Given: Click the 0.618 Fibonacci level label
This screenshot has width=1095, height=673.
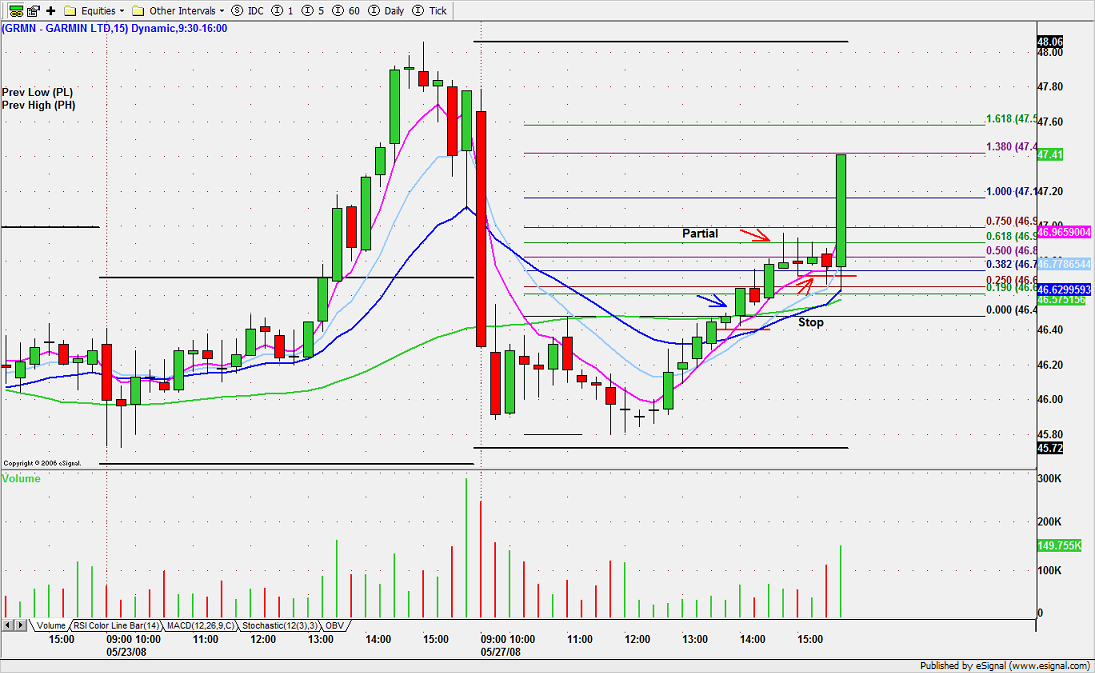Looking at the screenshot, I should pos(1011,237).
